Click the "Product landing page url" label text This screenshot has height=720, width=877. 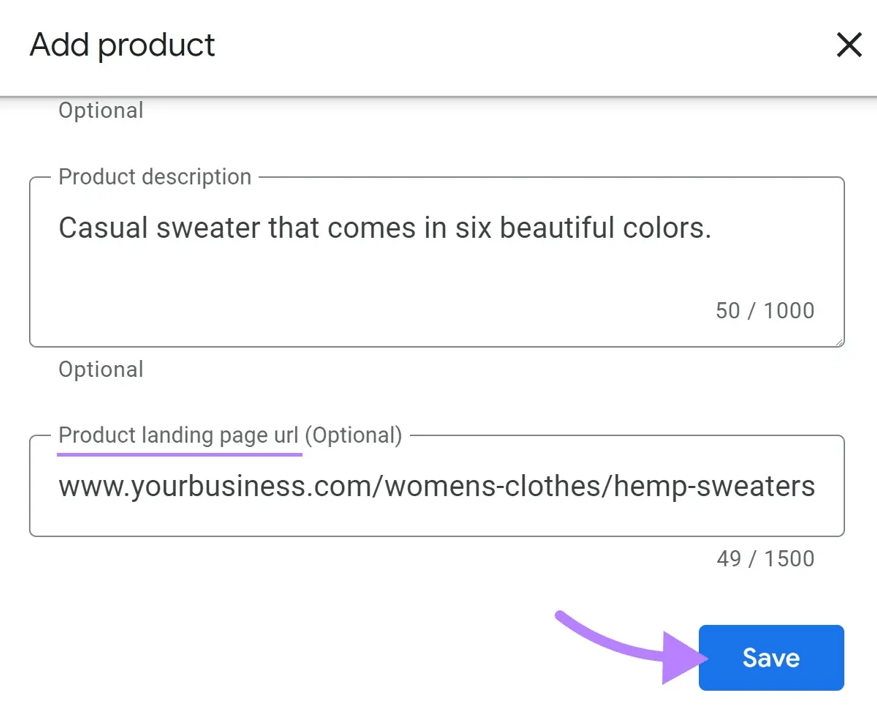point(178,435)
